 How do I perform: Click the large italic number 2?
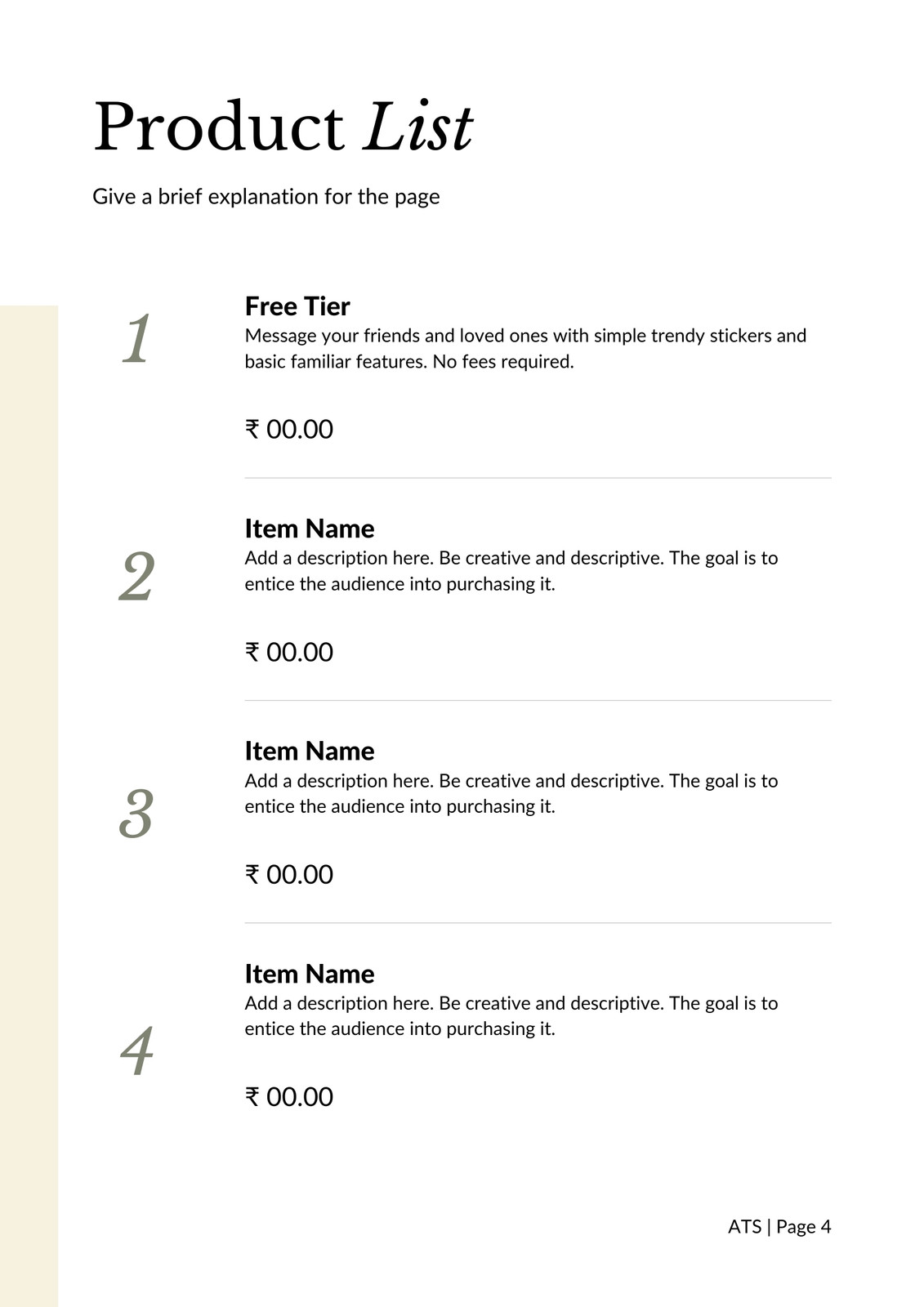[136, 577]
